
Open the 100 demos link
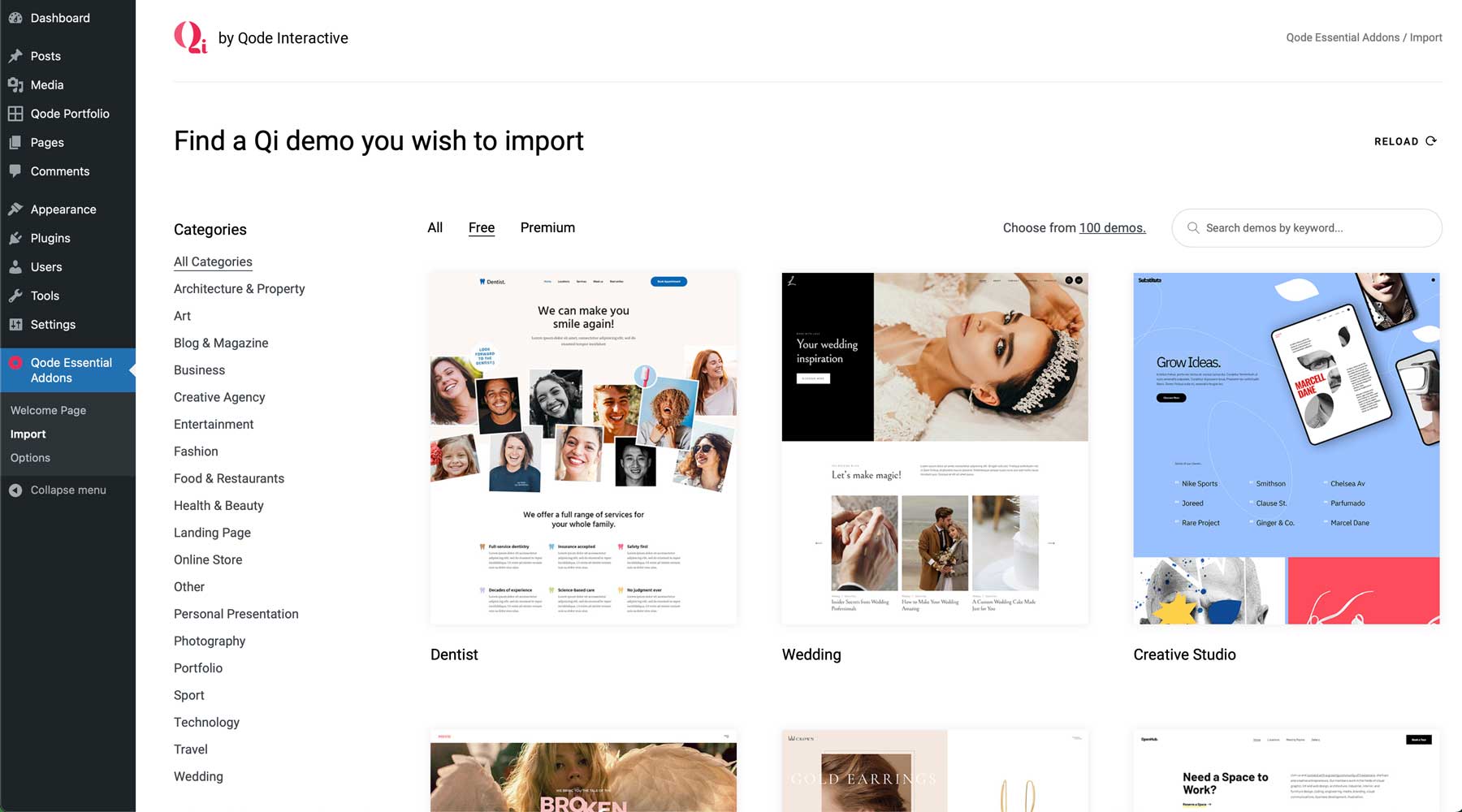[x=1112, y=228]
